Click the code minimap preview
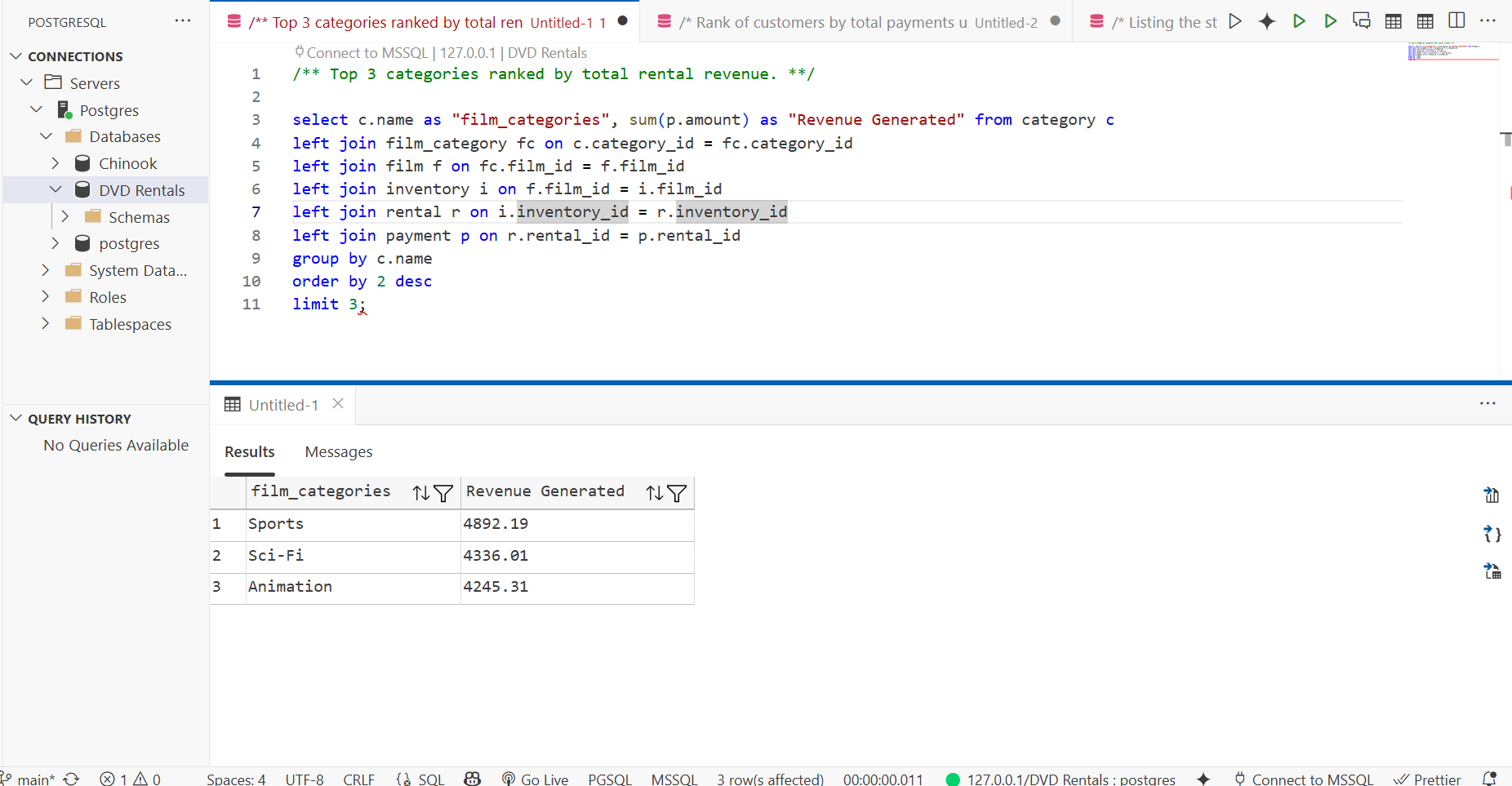 pos(1452,51)
